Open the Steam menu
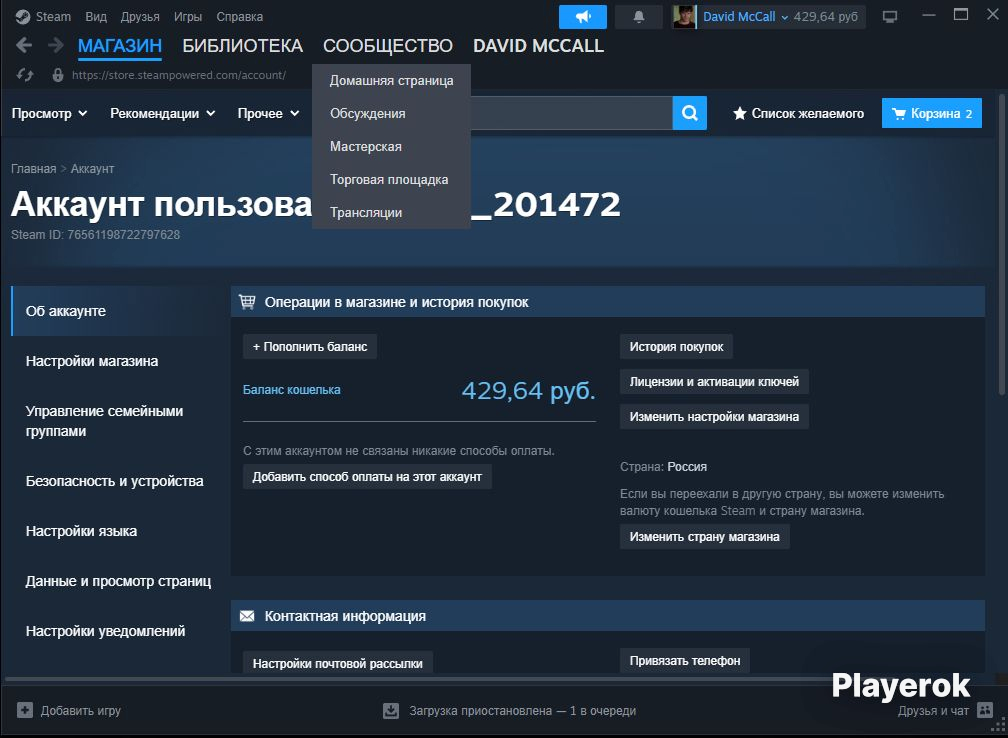The image size is (1008, 738). 53,17
